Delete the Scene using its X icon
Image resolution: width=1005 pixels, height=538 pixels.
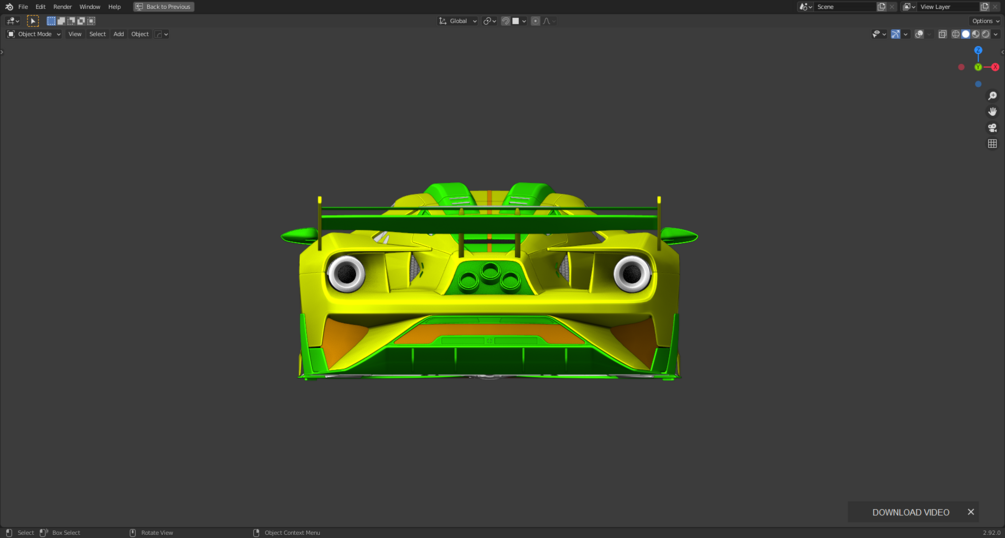pyautogui.click(x=892, y=6)
